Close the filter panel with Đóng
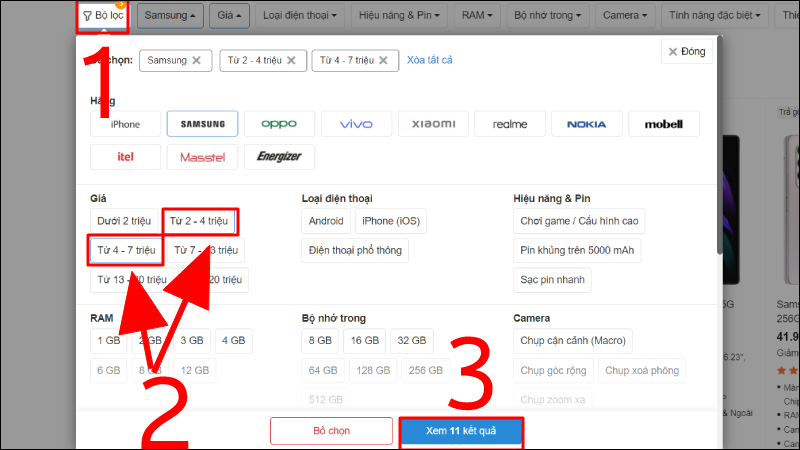Image resolution: width=800 pixels, height=450 pixels. click(x=687, y=52)
